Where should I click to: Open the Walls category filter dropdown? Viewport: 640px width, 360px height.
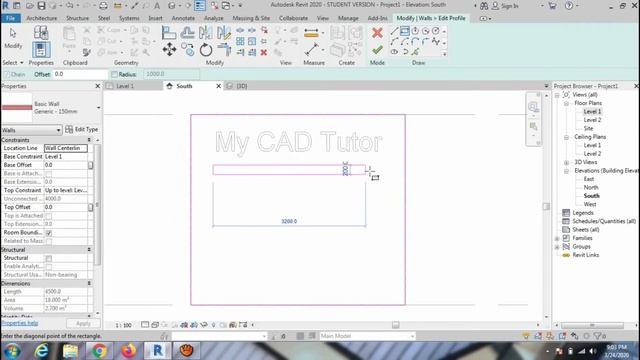pyautogui.click(x=31, y=130)
